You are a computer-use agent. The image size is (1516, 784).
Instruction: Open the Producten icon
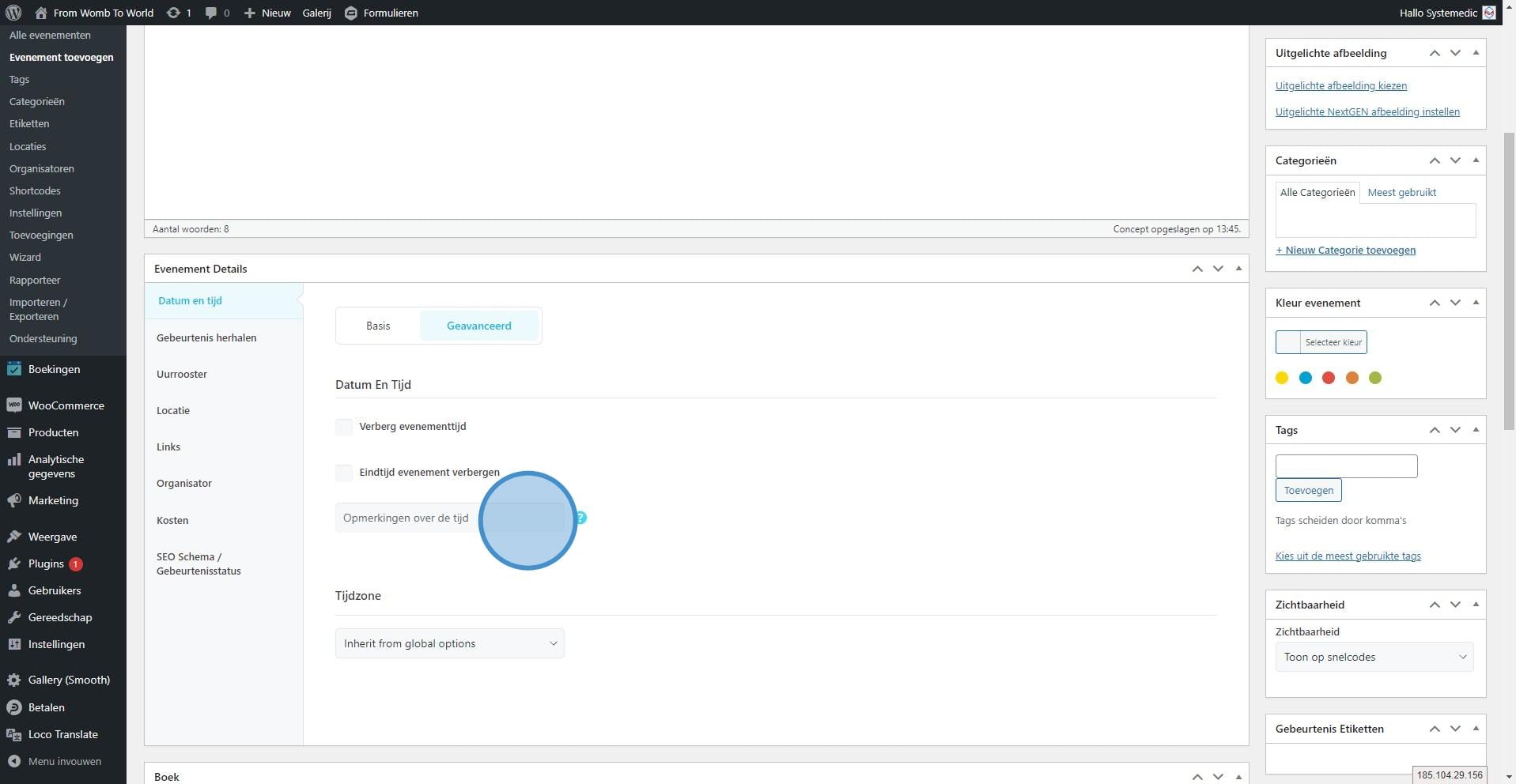tap(14, 432)
